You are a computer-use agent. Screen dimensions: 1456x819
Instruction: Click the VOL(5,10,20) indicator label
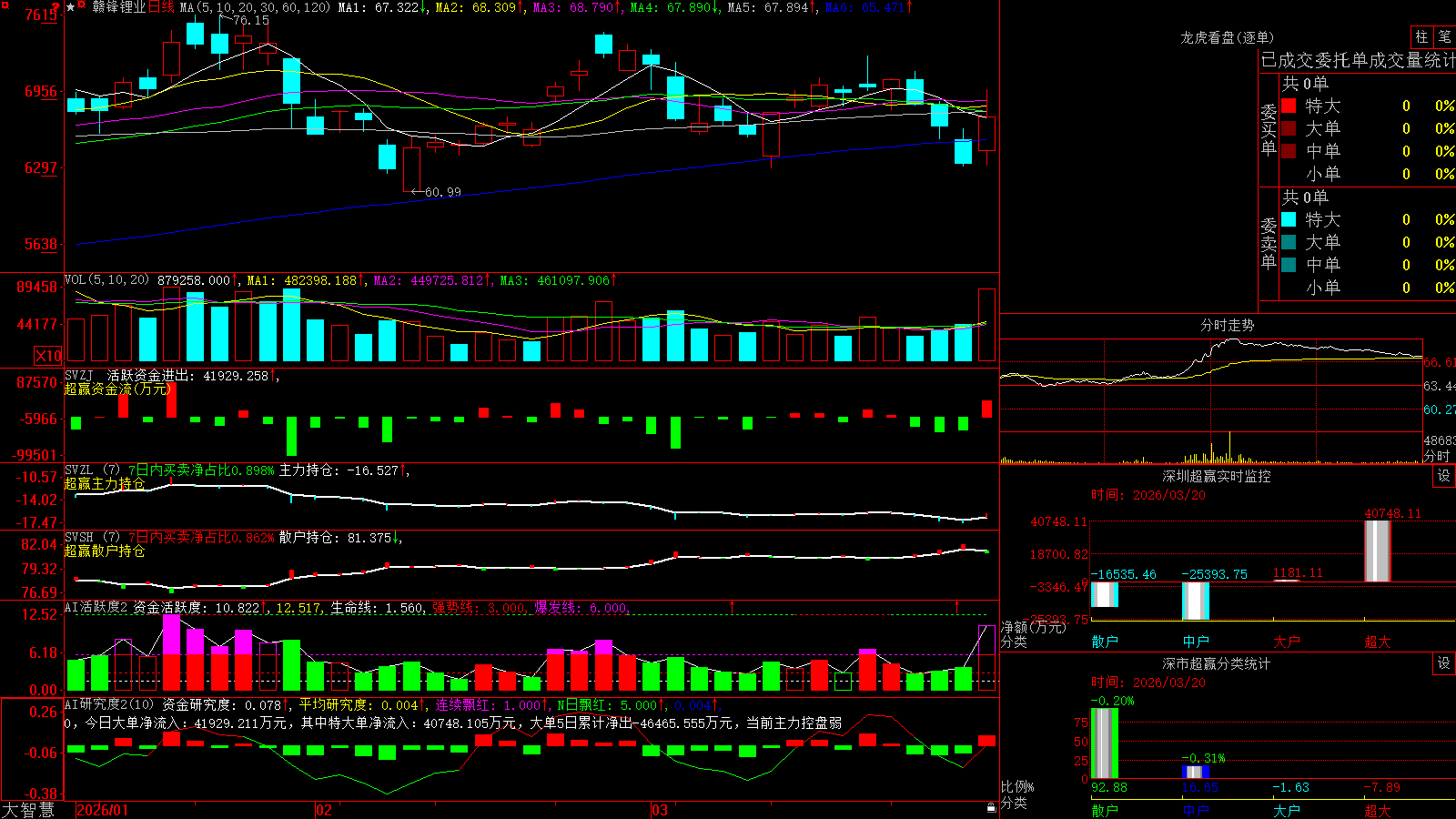pos(106,280)
